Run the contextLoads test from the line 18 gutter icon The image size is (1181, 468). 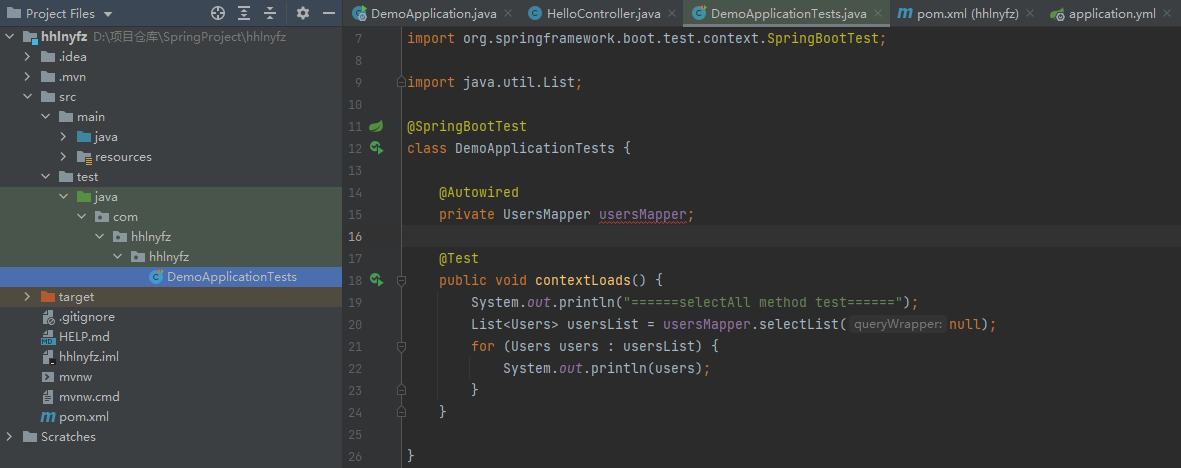376,280
